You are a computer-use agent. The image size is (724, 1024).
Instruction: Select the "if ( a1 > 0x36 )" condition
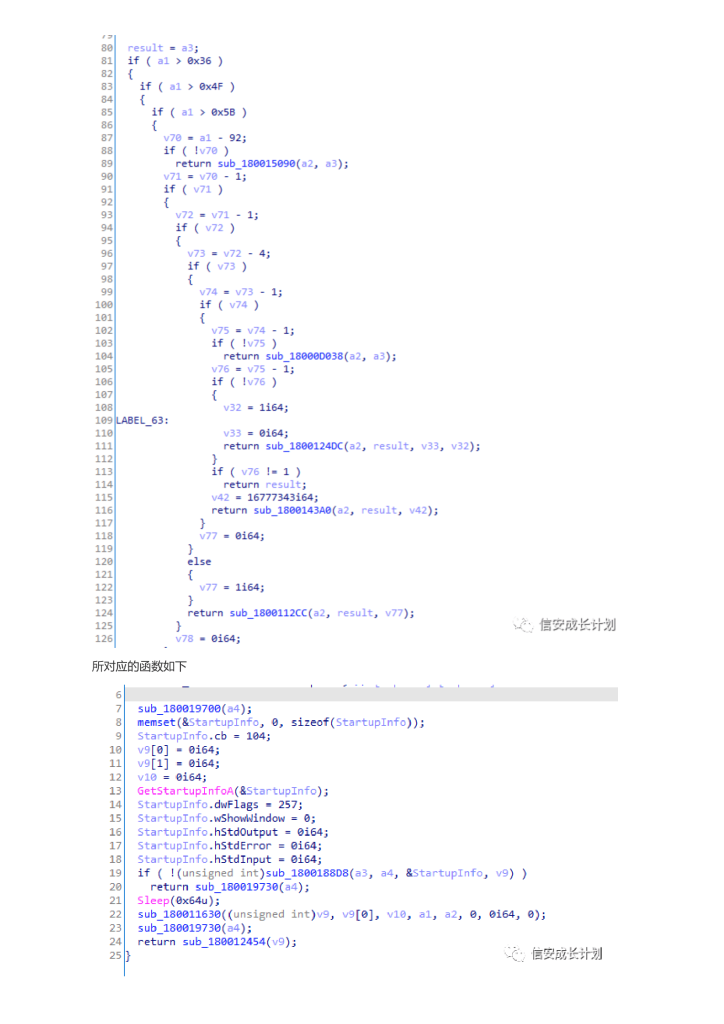(175, 61)
